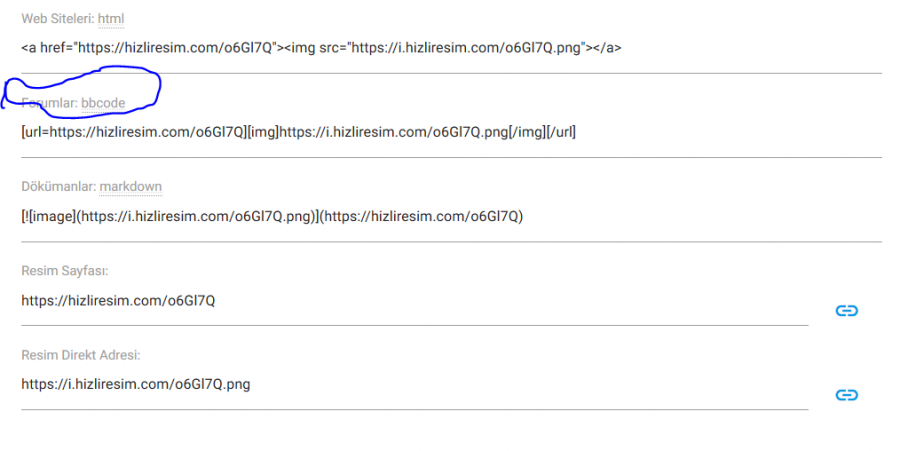The height and width of the screenshot is (451, 900).
Task: Click the "Web Siteleri:" label
Action: 57,19
